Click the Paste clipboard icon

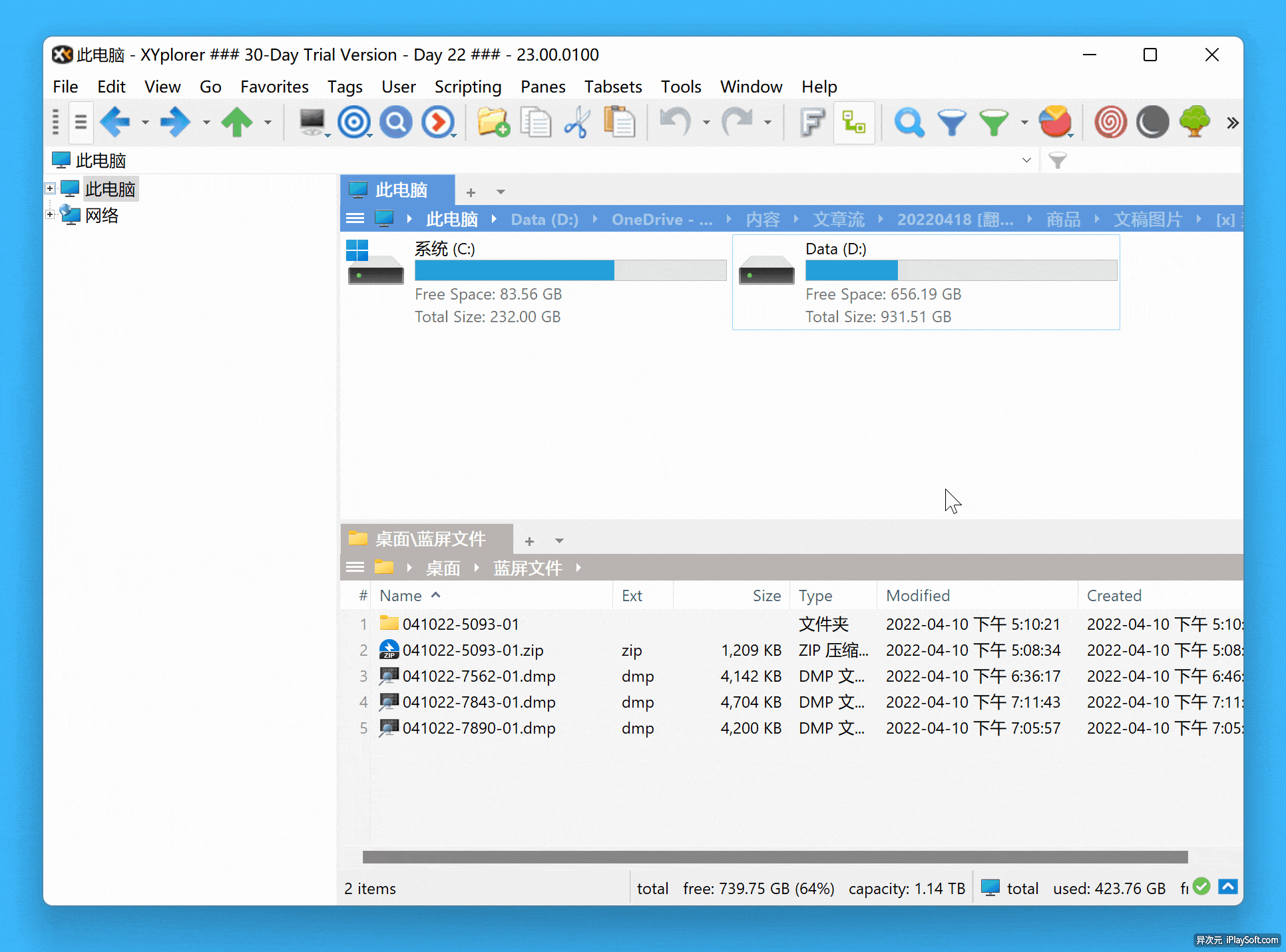pyautogui.click(x=619, y=122)
